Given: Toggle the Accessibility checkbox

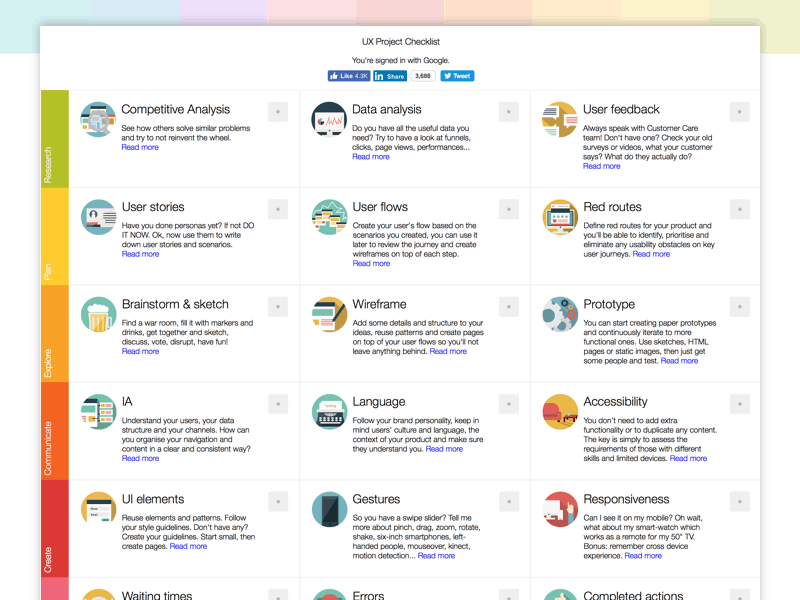Looking at the screenshot, I should 739,404.
